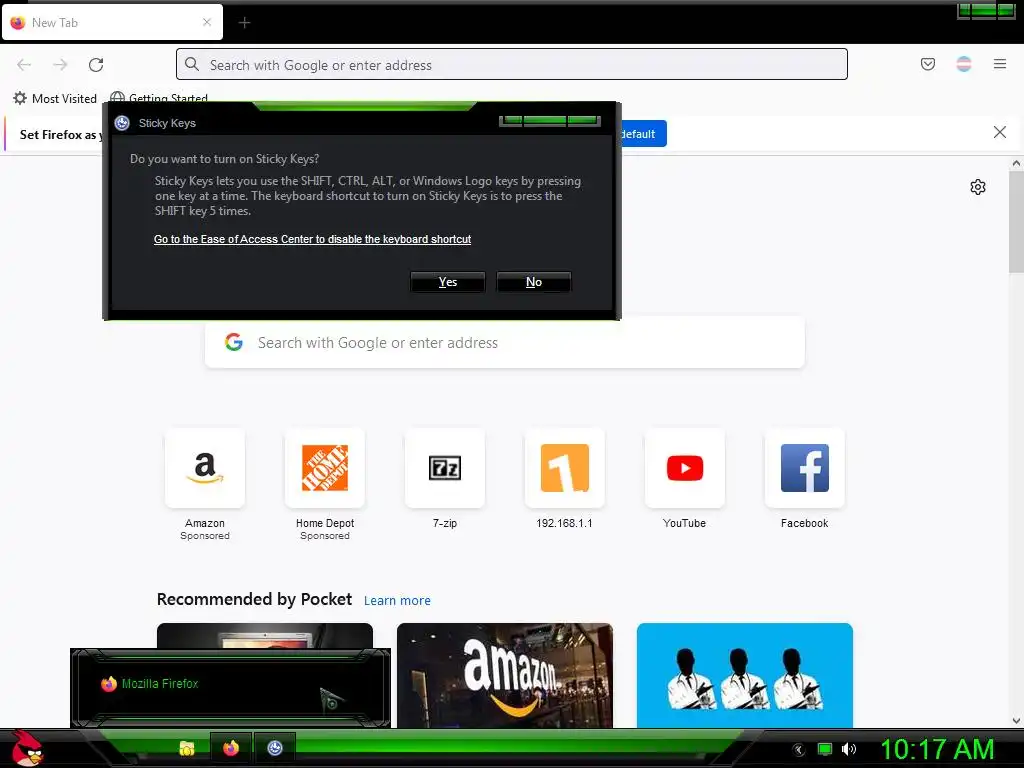This screenshot has height=768, width=1024.
Task: Click the blue default browser button
Action: coord(643,134)
